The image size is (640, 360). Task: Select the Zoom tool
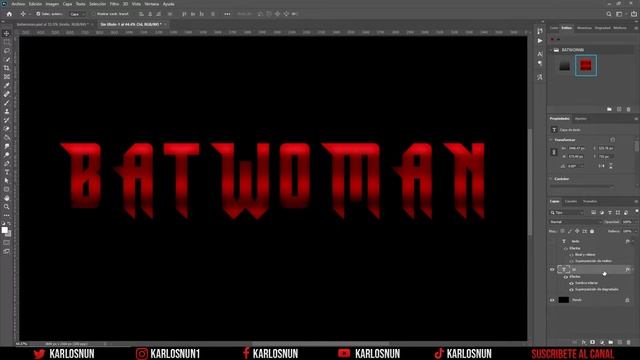coord(7,207)
